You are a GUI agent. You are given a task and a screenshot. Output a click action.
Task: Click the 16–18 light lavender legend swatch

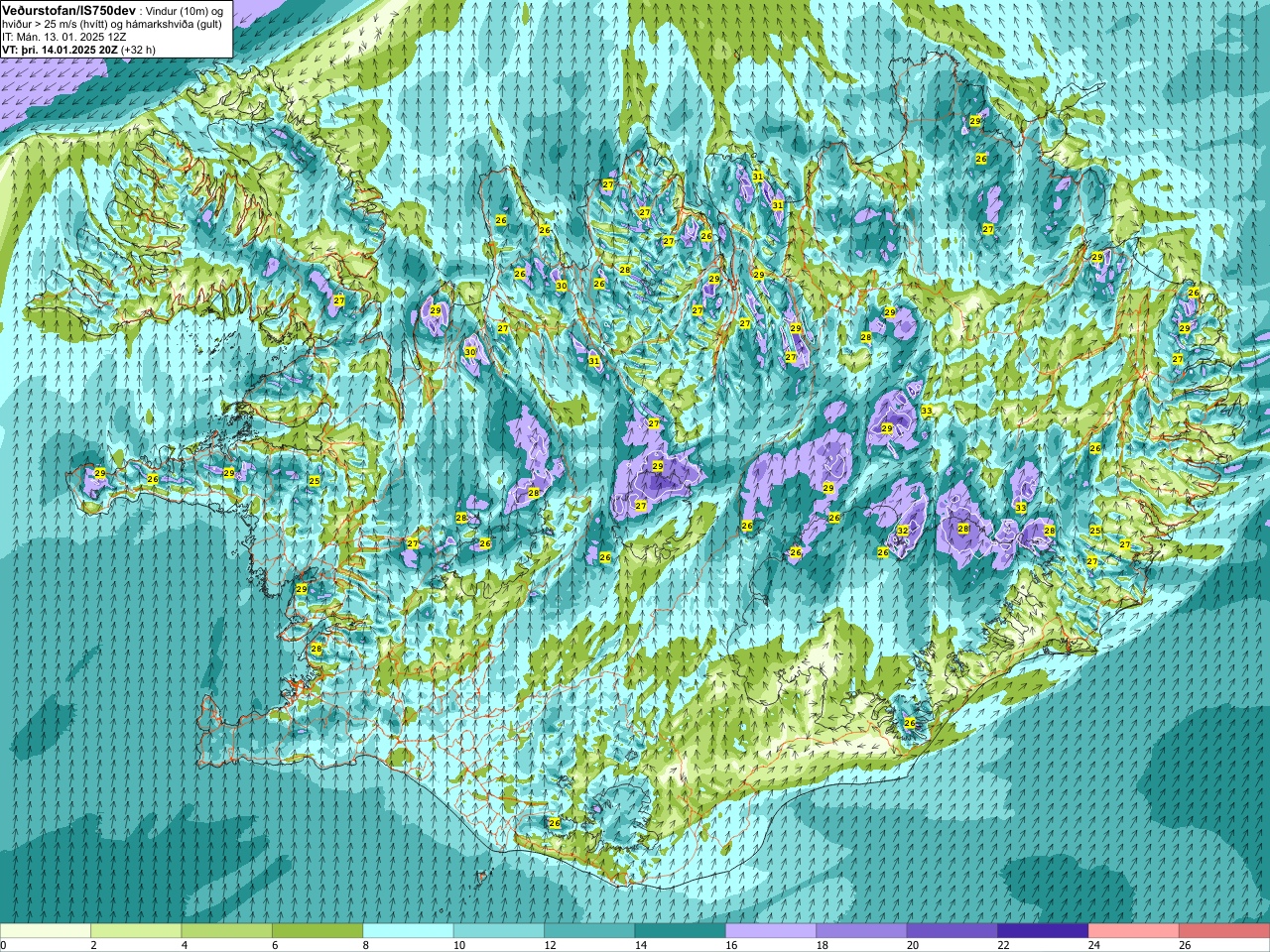[x=771, y=931]
